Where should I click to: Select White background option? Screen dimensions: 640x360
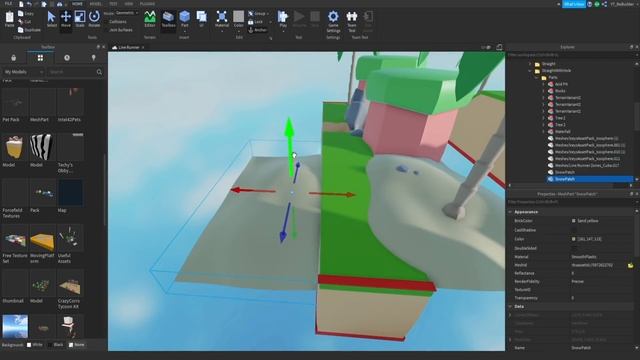tap(34, 344)
